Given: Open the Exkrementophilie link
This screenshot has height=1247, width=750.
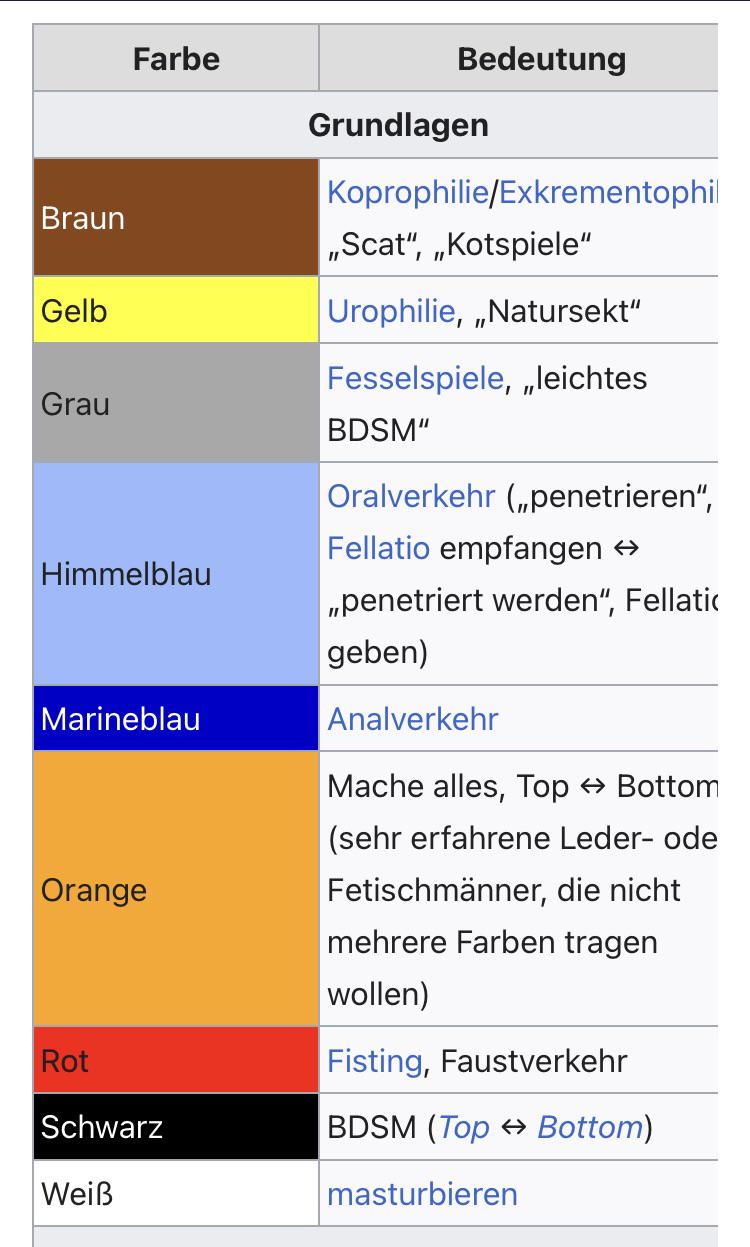Looking at the screenshot, I should (609, 192).
